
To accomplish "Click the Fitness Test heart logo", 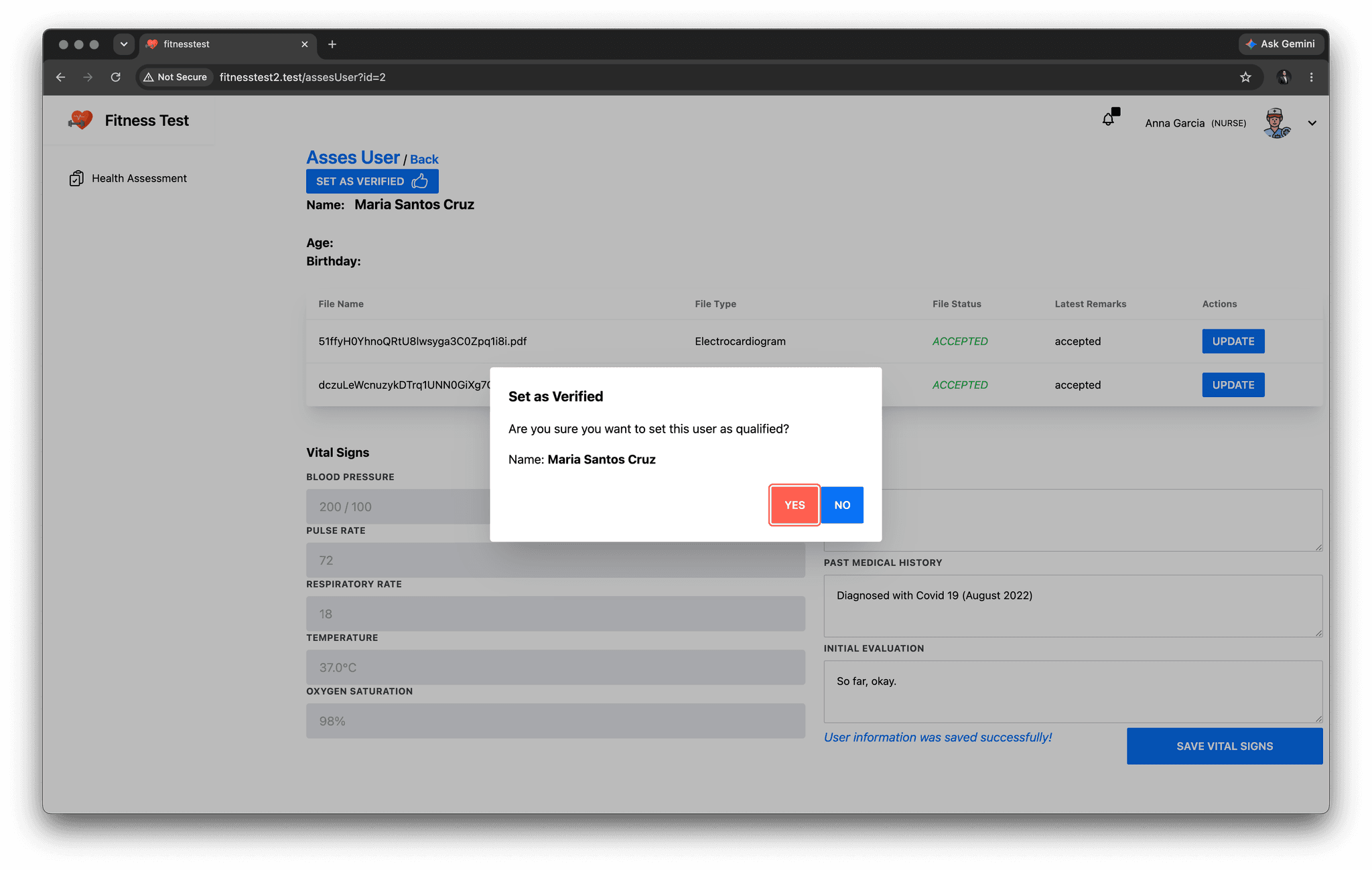I will tap(80, 121).
